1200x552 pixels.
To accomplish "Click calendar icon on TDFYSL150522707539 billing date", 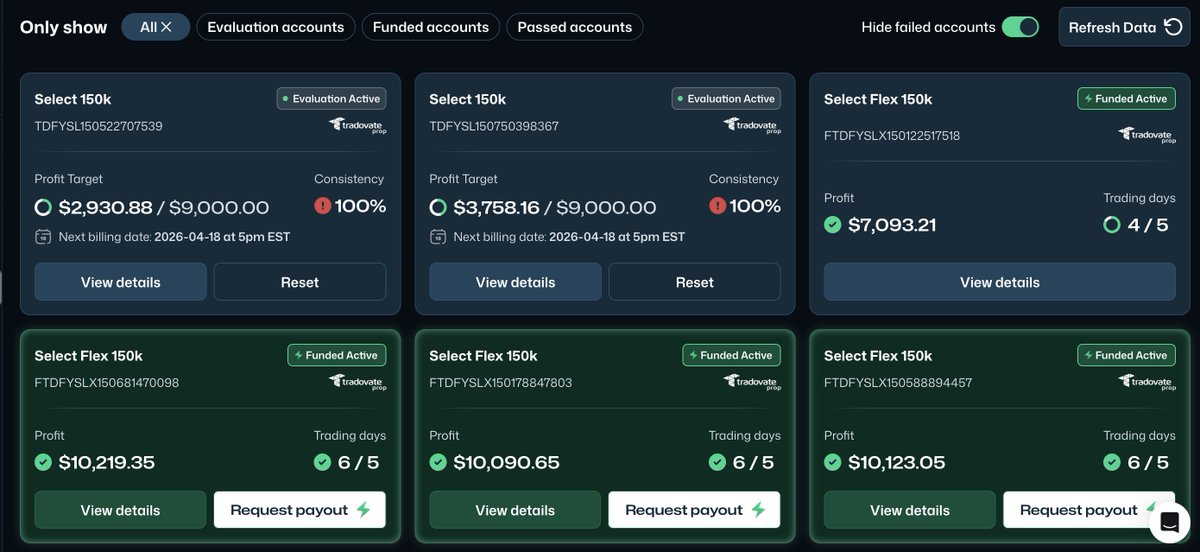I will (x=43, y=237).
